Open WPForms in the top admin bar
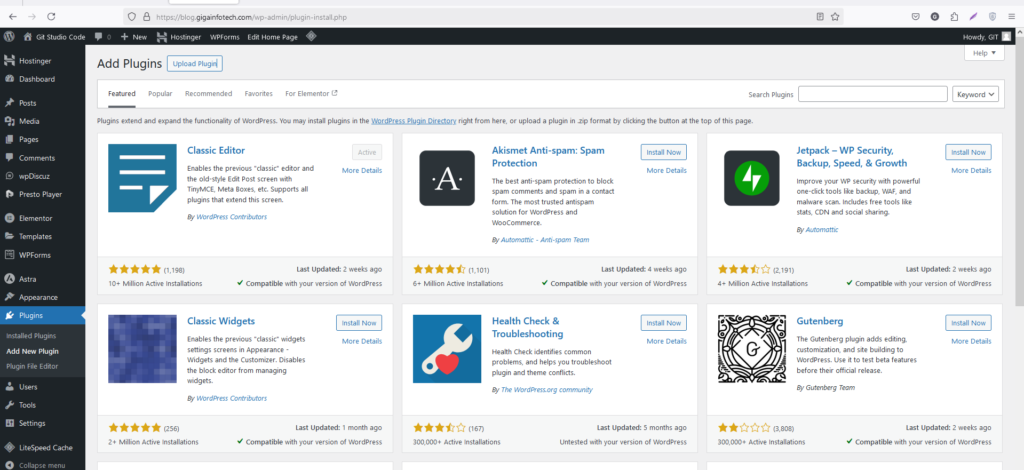Viewport: 1024px width, 470px height. [225, 37]
